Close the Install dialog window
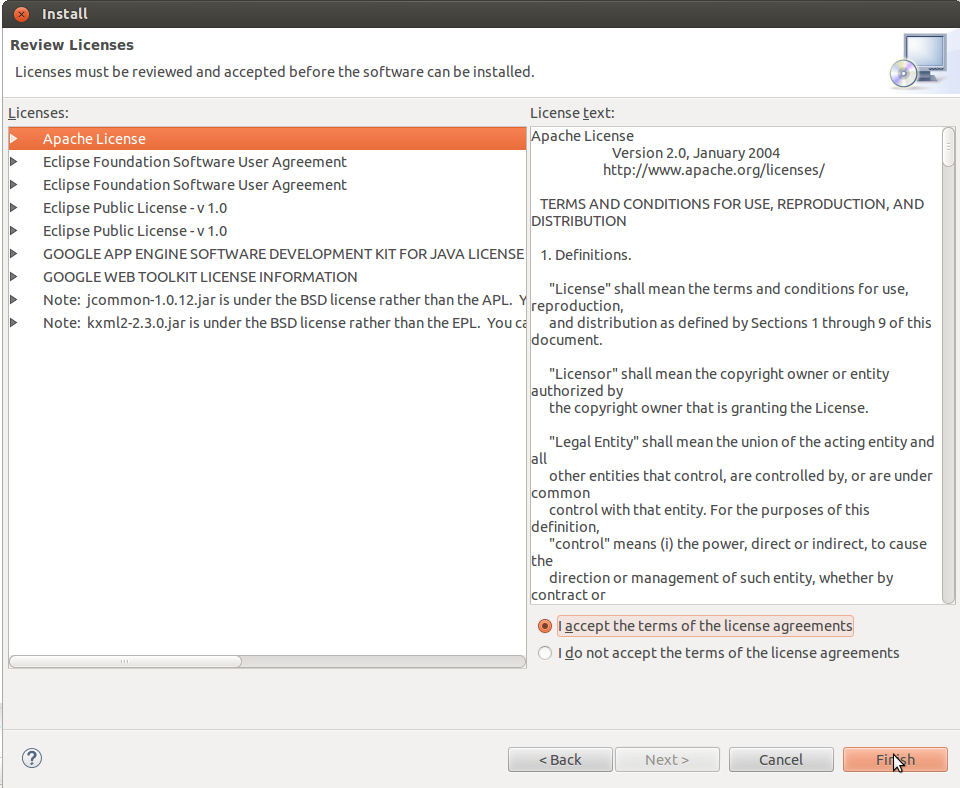This screenshot has height=788, width=960. pos(21,14)
